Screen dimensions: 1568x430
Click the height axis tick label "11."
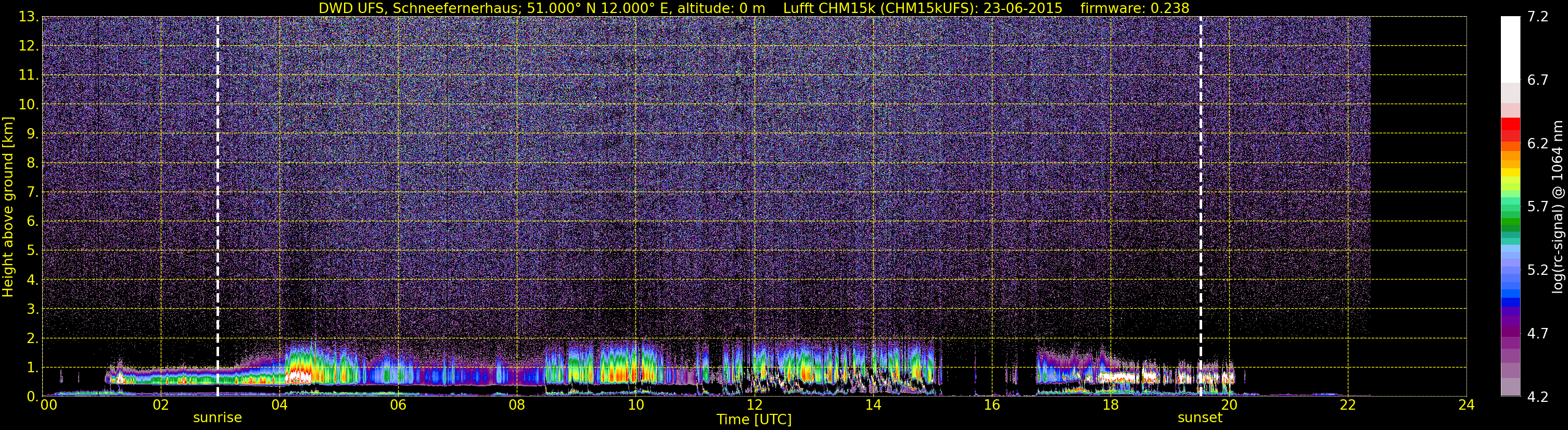[28, 75]
